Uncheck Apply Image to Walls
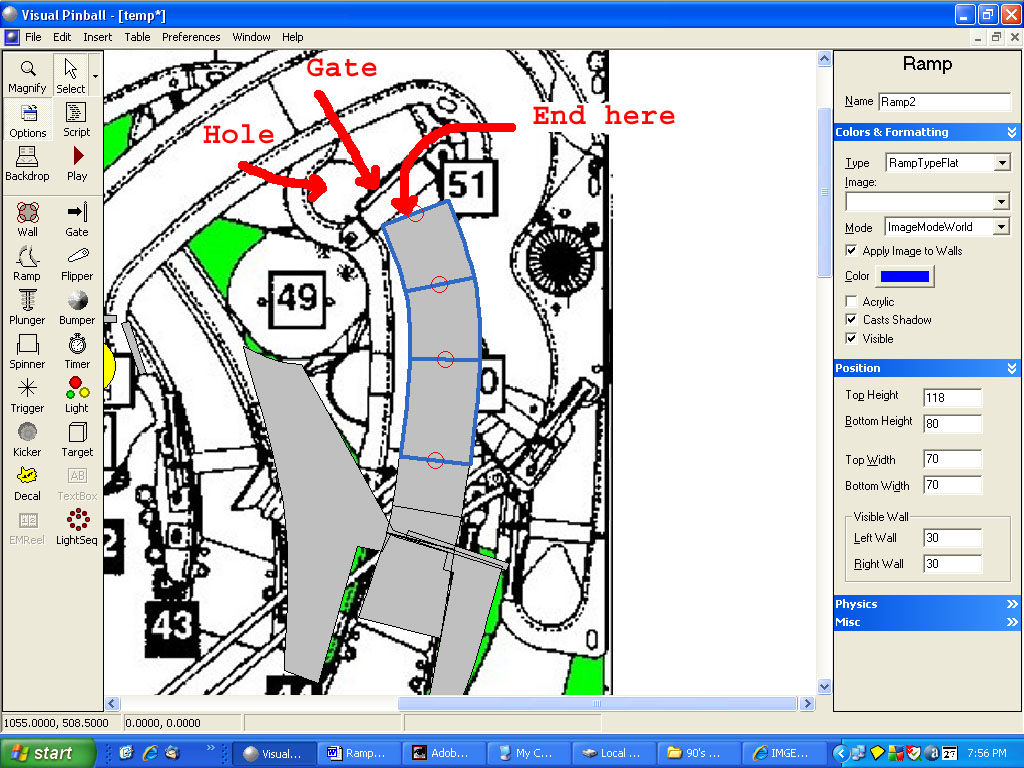The image size is (1024, 768). 852,251
